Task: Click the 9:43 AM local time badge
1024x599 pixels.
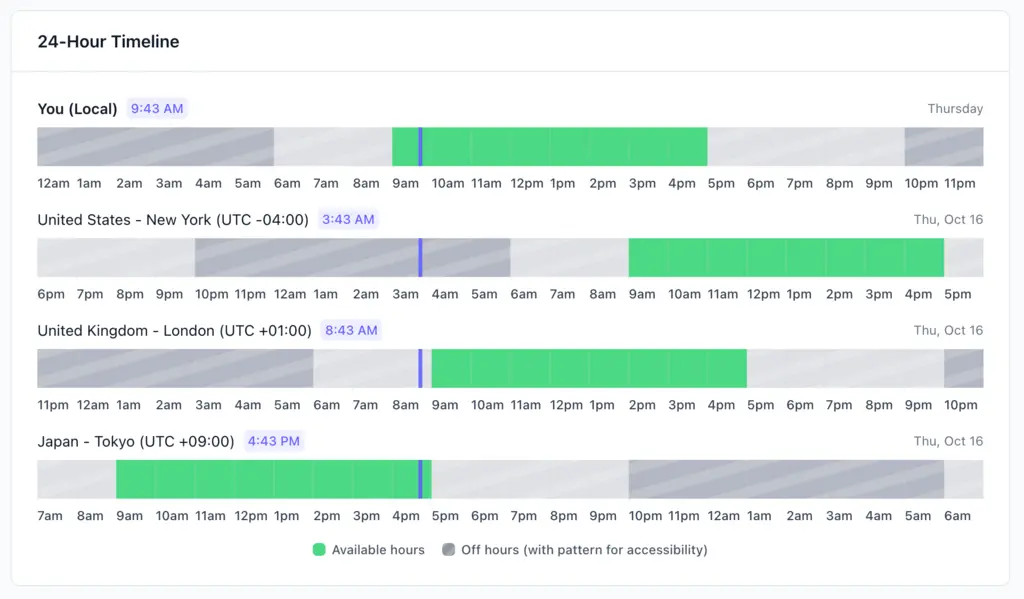Action: pyautogui.click(x=157, y=109)
